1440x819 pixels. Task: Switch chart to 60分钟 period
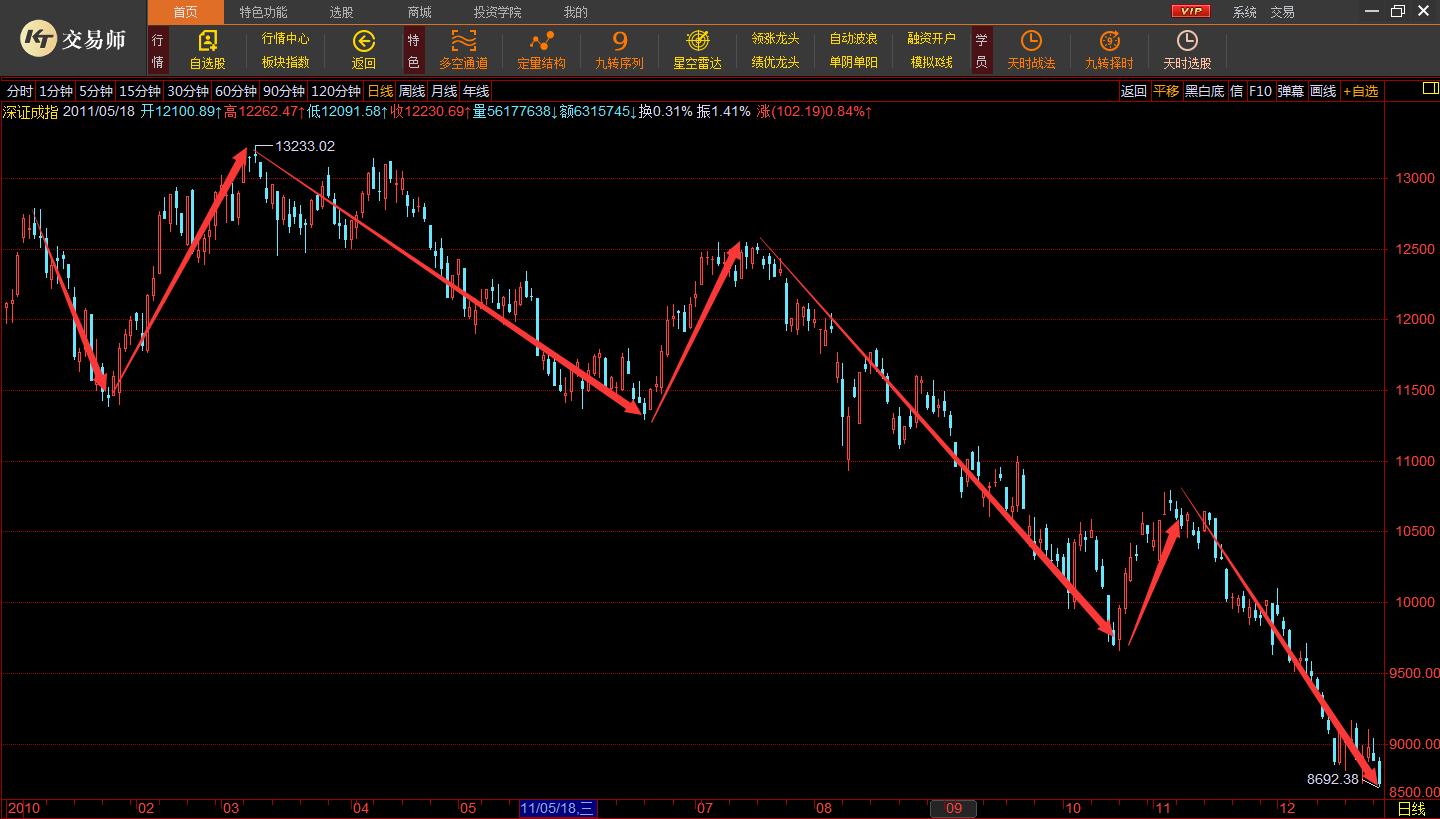pyautogui.click(x=236, y=91)
